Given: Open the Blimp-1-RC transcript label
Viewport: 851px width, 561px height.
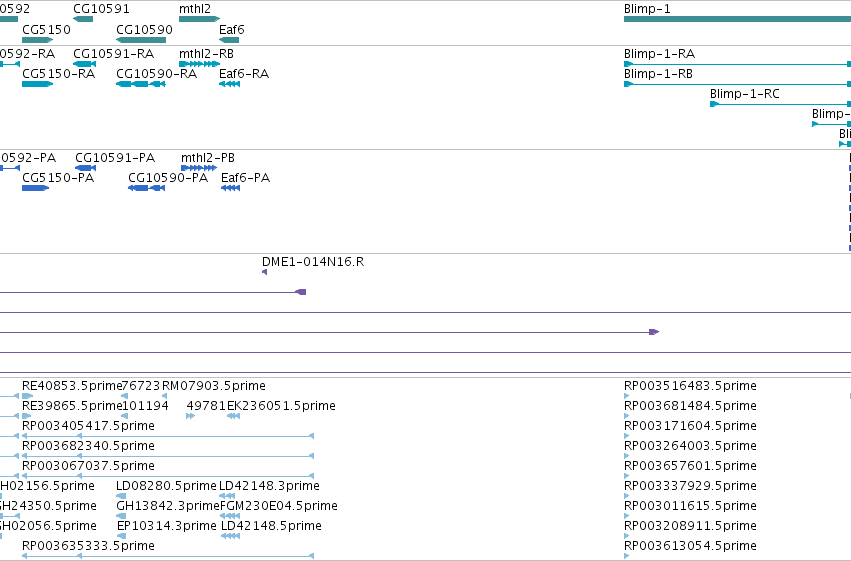Looking at the screenshot, I should coord(745,94).
